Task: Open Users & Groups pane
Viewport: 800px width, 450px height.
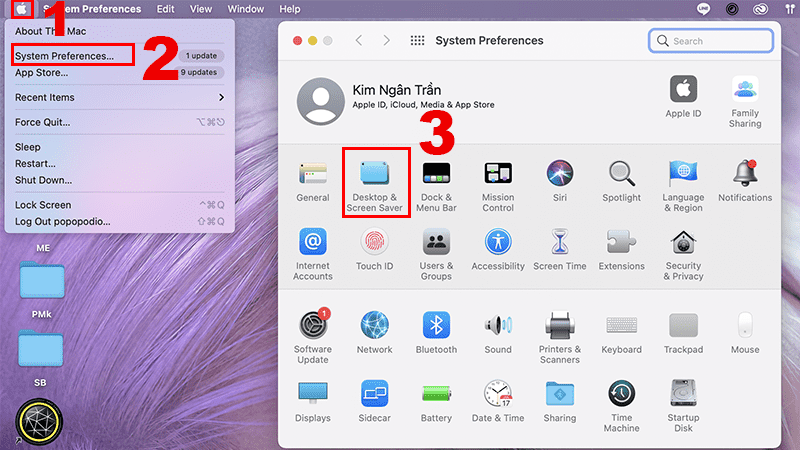Action: tap(436, 255)
